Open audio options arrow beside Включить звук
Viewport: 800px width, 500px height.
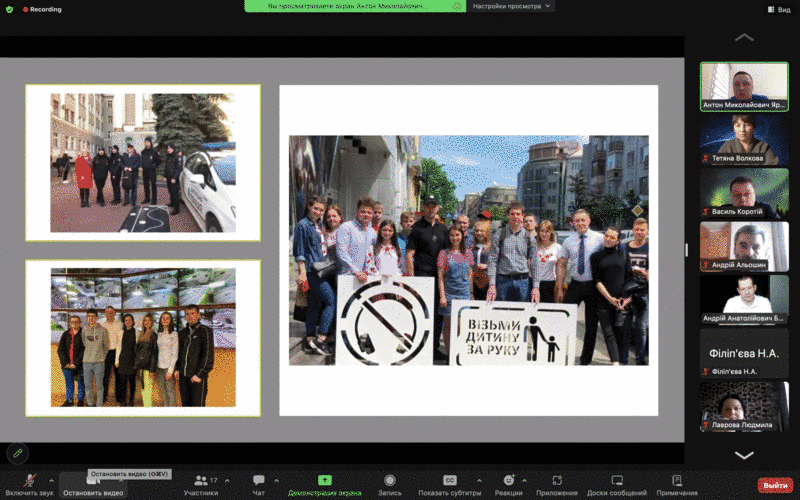point(51,481)
